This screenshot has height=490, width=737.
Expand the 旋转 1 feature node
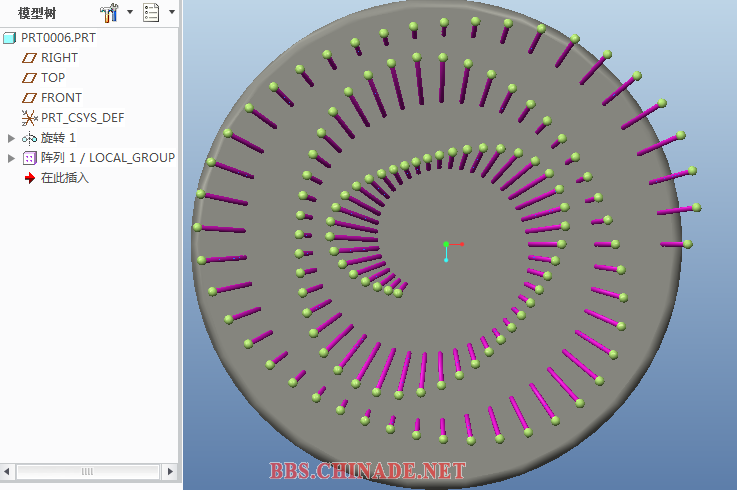tap(11, 138)
